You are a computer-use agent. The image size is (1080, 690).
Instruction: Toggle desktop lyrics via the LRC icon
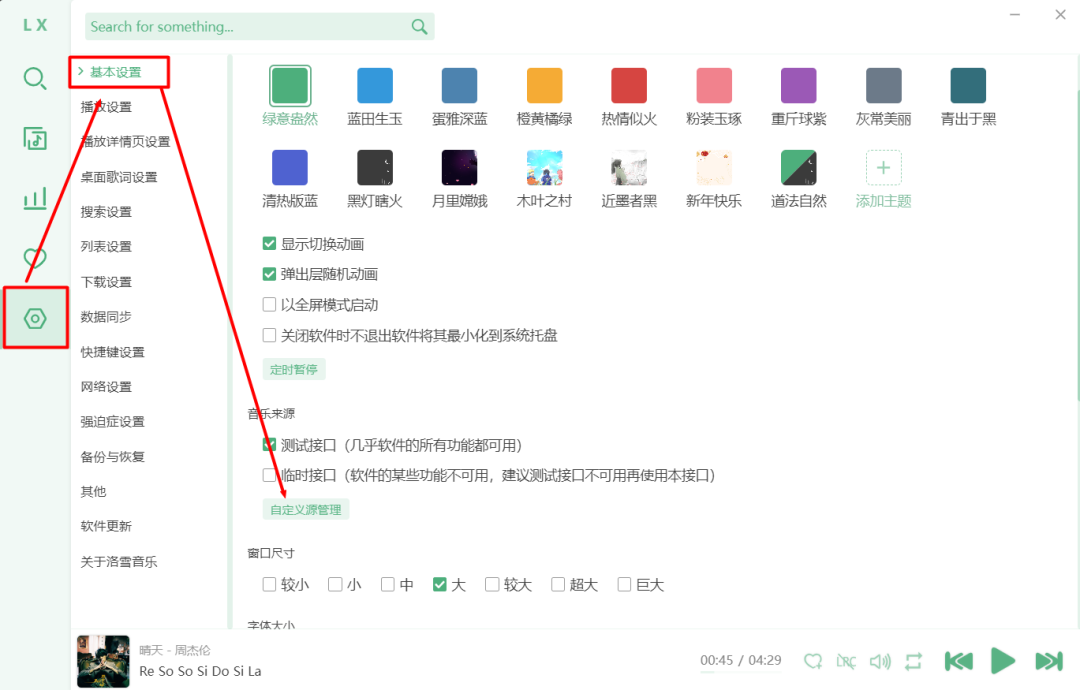(x=846, y=661)
